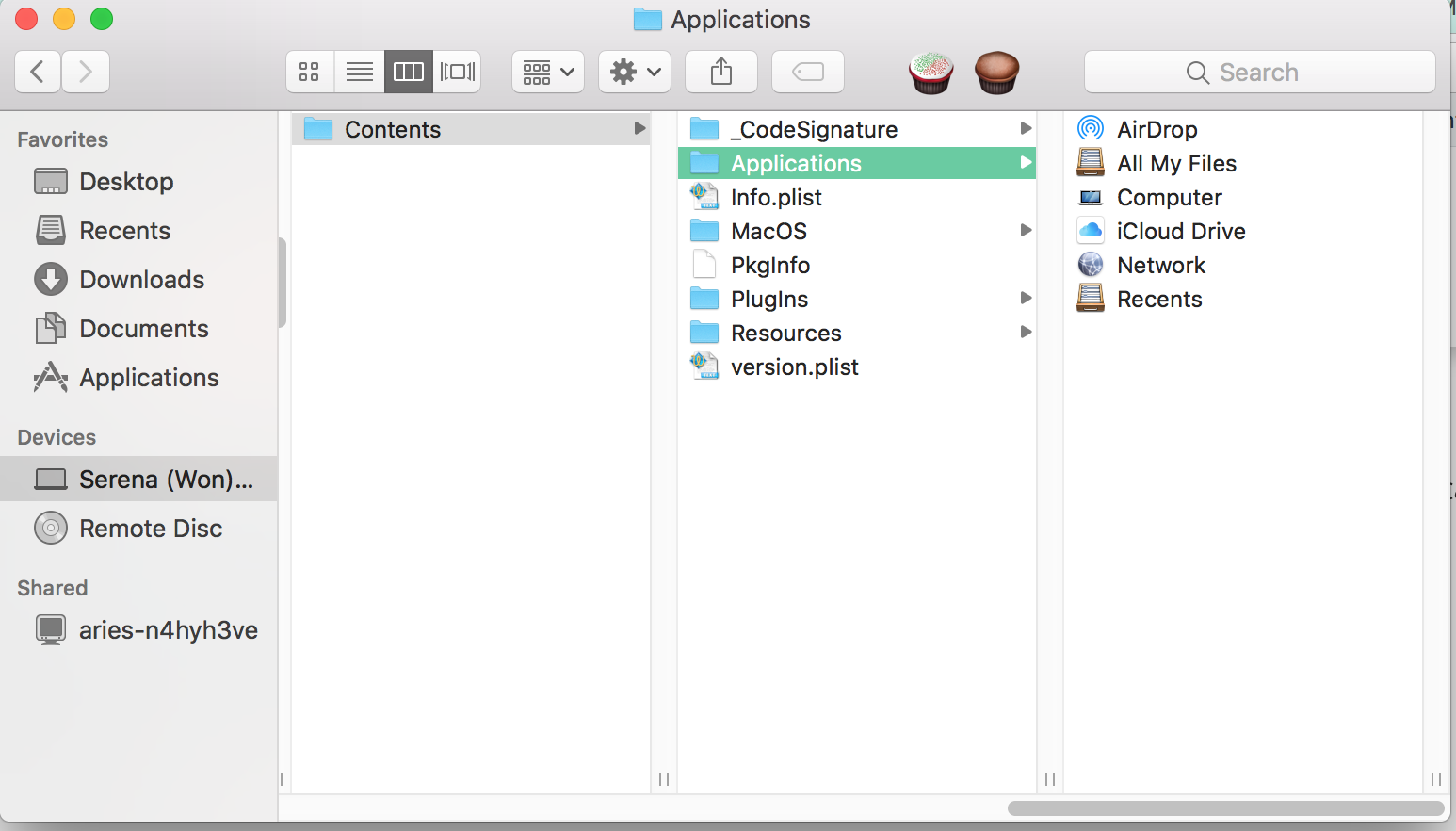
Task: Click the Applications folder icon in title bar
Action: tap(648, 19)
